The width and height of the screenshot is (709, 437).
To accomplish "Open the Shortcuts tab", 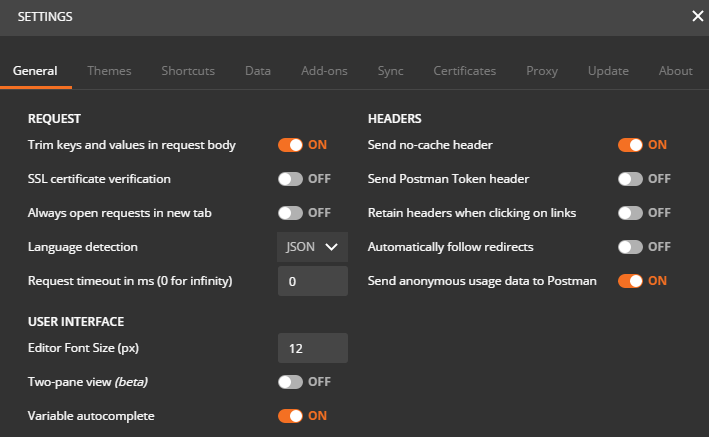I will pyautogui.click(x=188, y=71).
